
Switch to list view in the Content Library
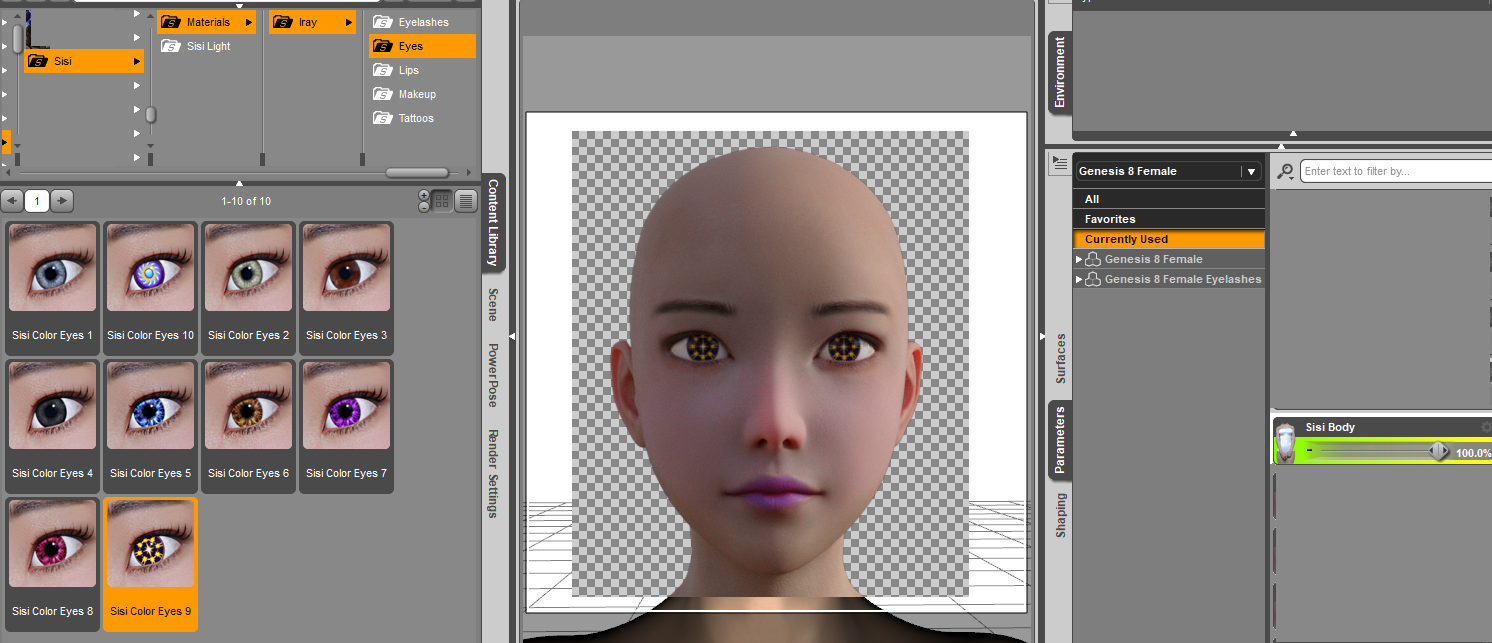coord(466,200)
